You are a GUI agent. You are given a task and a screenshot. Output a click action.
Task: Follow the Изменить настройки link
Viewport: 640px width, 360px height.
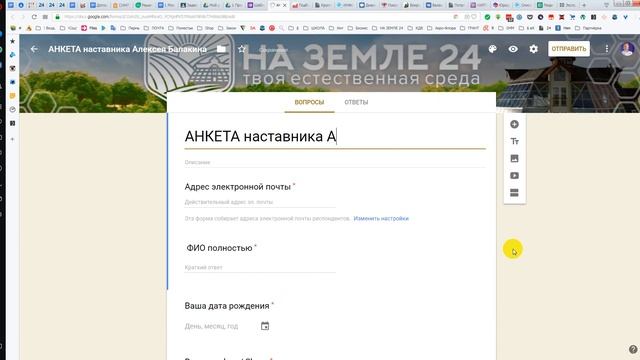pos(381,218)
